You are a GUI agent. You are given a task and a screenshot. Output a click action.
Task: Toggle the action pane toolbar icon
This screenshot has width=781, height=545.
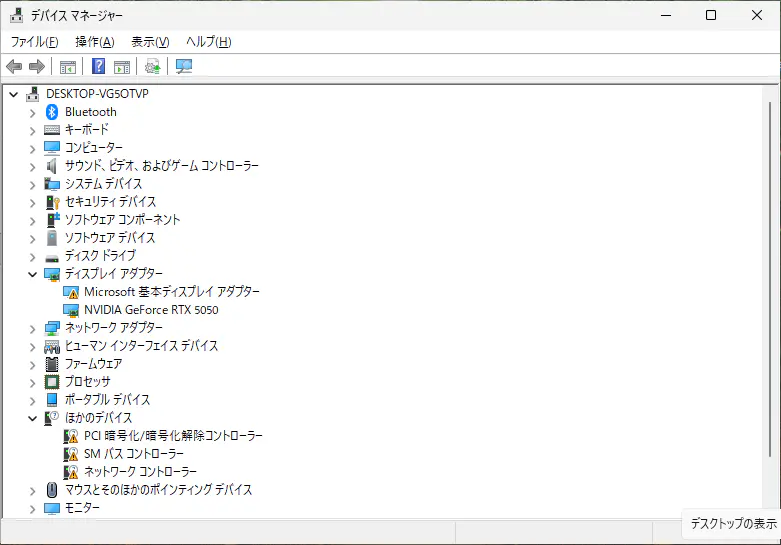[122, 67]
